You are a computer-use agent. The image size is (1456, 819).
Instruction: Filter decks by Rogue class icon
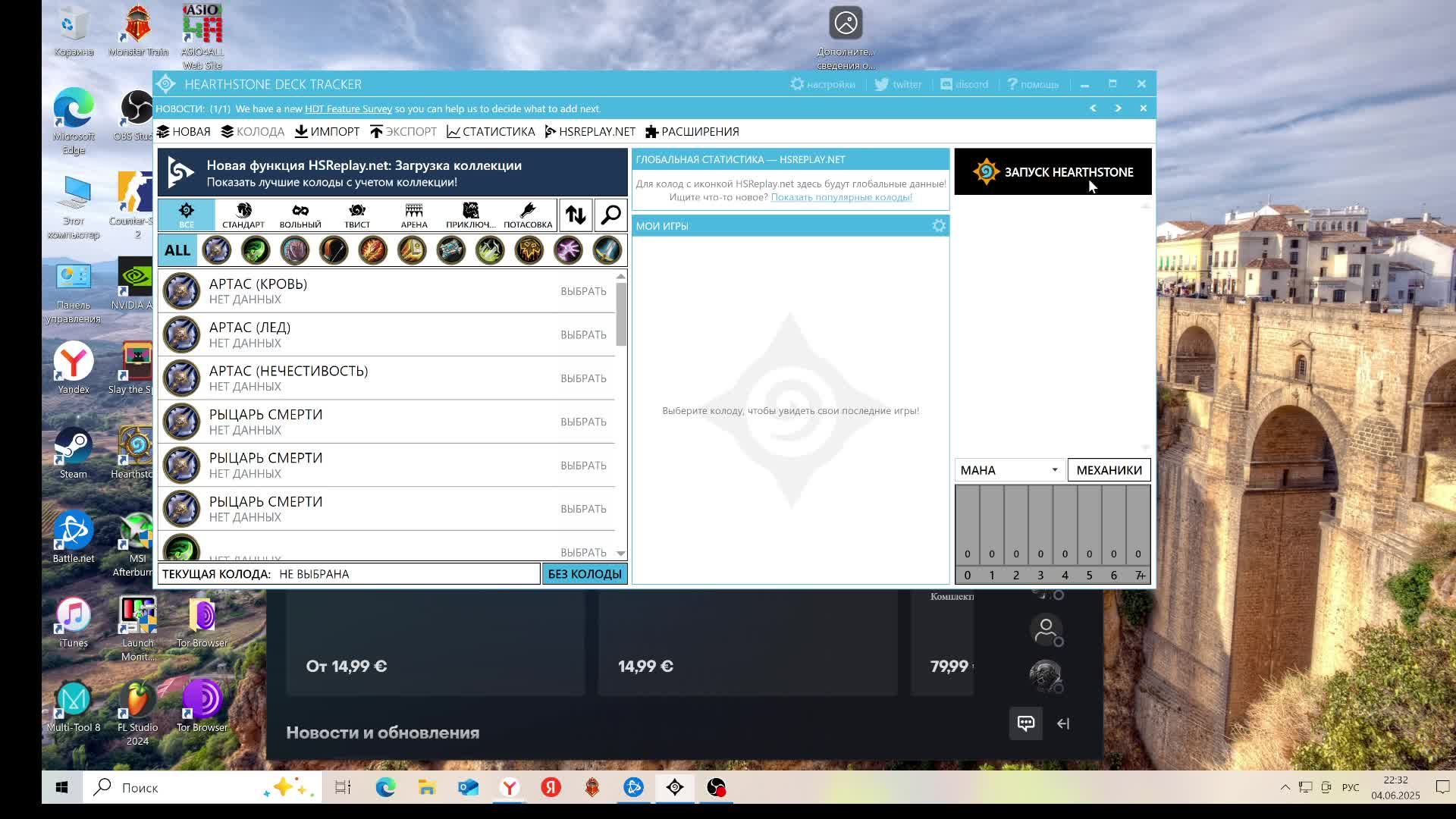click(x=490, y=250)
